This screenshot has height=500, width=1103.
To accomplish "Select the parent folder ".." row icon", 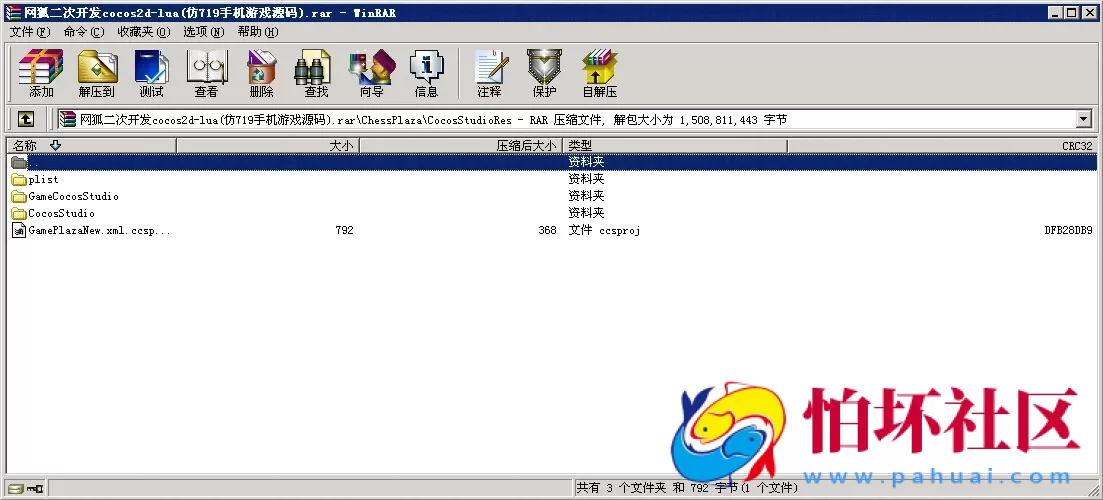I will pyautogui.click(x=19, y=162).
